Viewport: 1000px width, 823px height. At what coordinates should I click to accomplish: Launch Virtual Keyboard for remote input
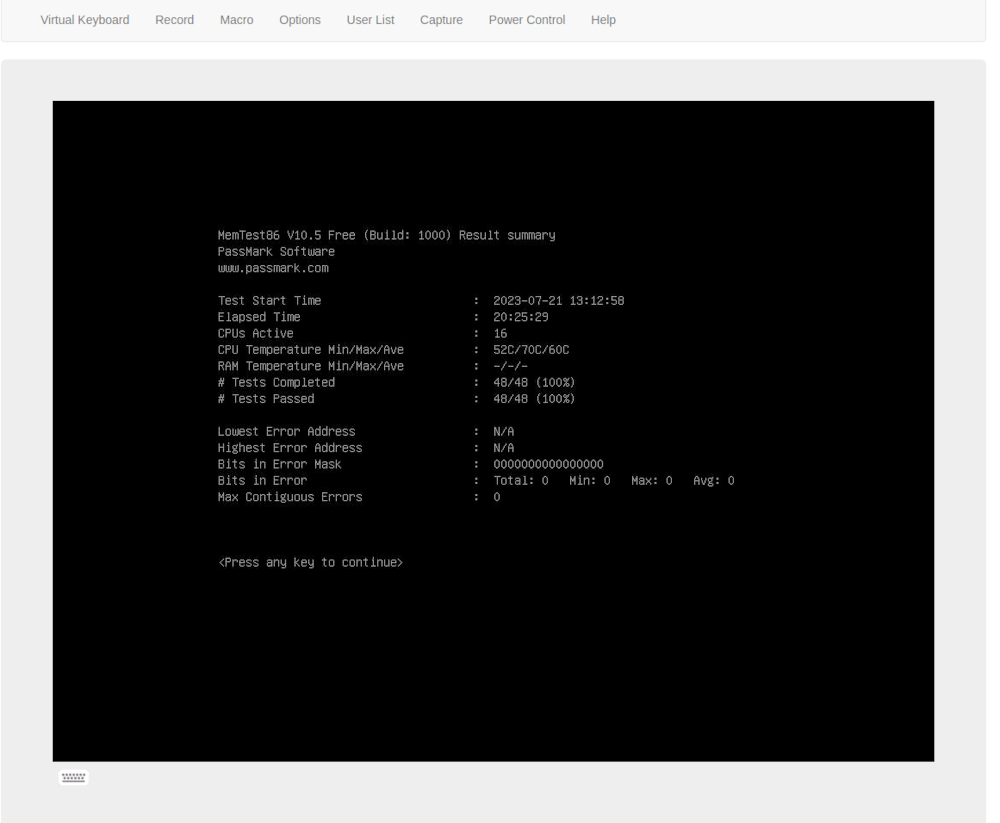(x=84, y=19)
